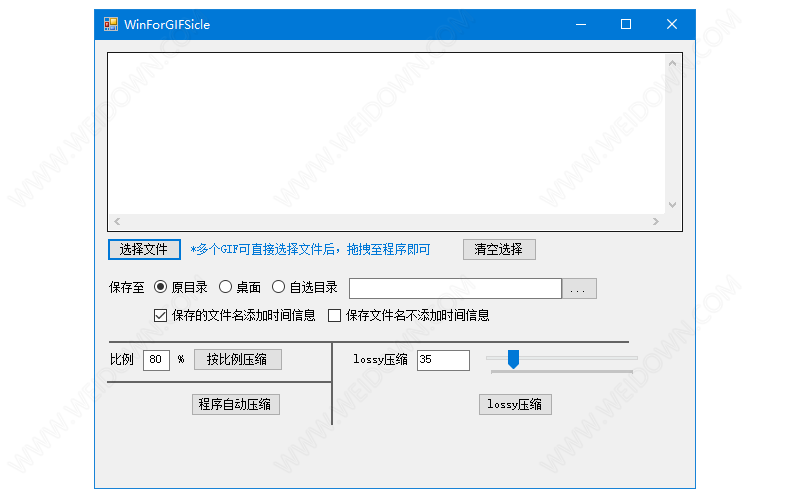Image resolution: width=790 pixels, height=500 pixels.
Task: Uncheck 保存的文件名添加时间信息 checkbox
Action: [x=160, y=315]
